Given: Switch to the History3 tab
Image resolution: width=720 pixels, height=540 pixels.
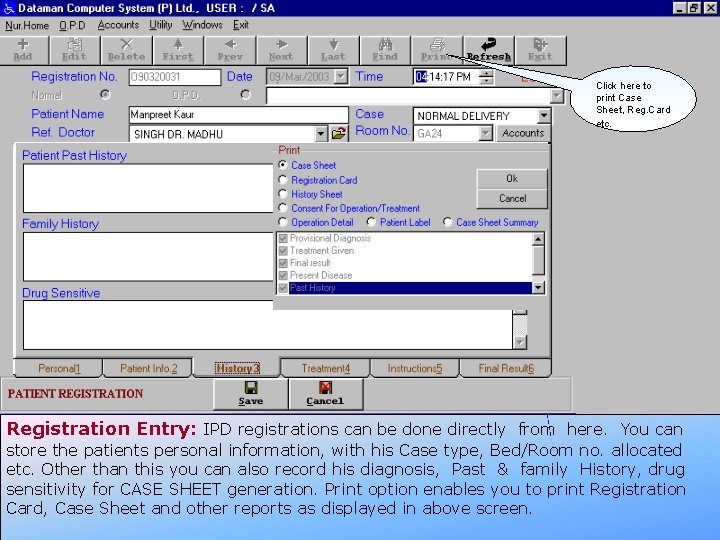Looking at the screenshot, I should click(237, 368).
